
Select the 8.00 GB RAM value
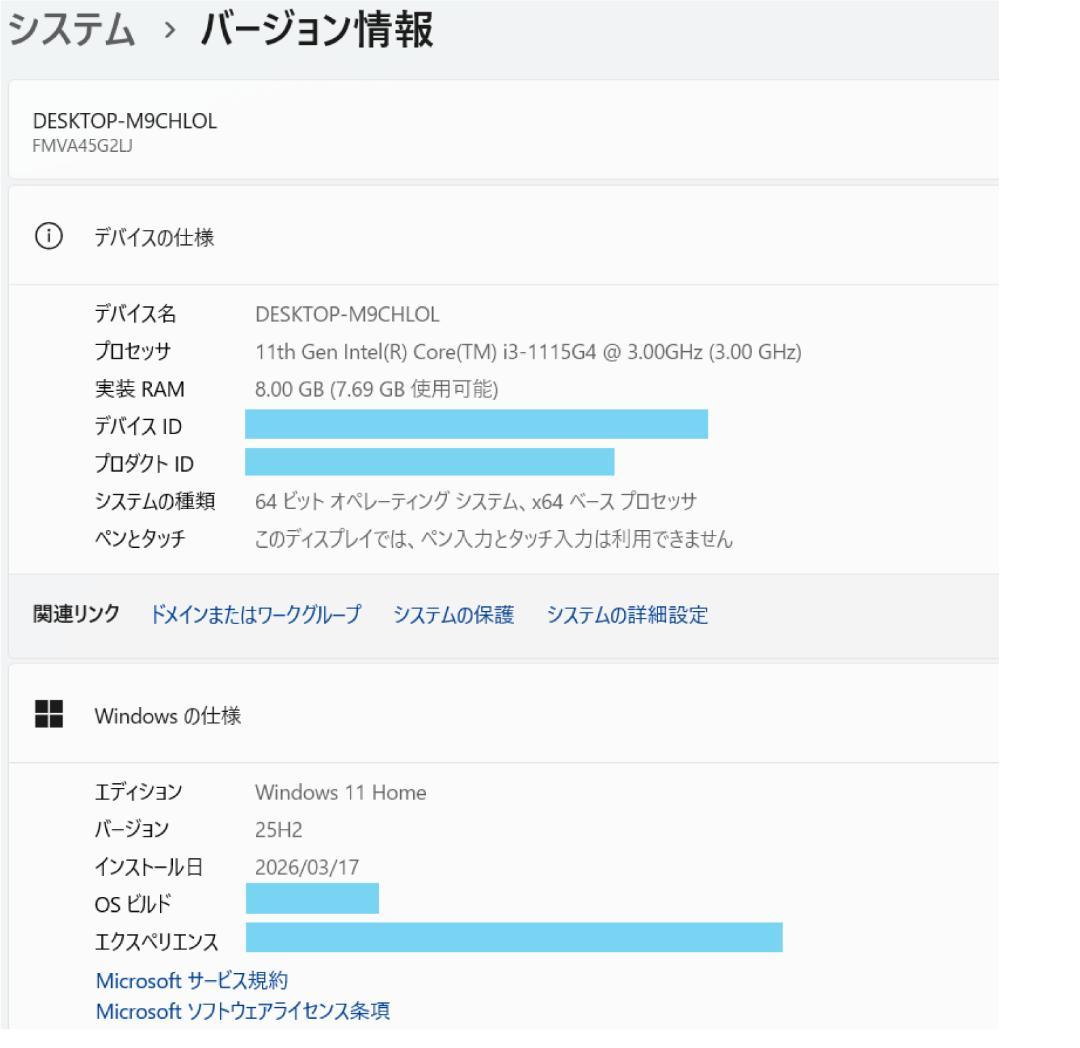tap(377, 390)
